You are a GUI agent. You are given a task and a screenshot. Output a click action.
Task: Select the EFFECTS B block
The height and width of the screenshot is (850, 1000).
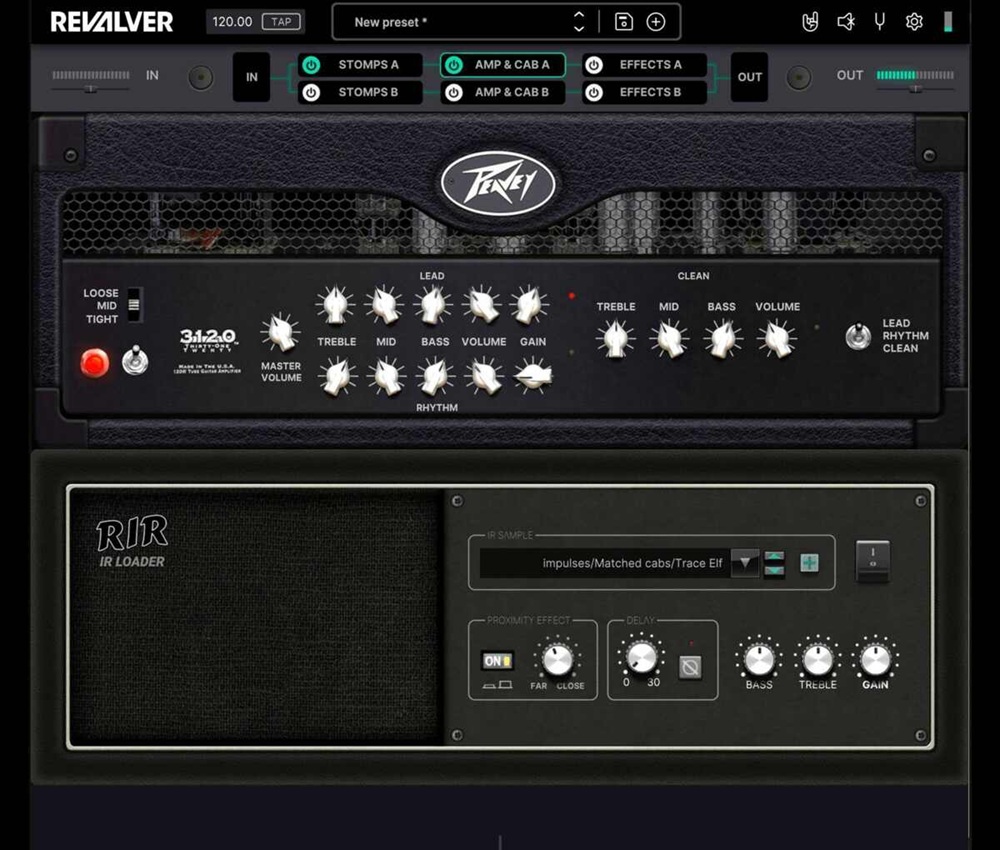point(648,92)
